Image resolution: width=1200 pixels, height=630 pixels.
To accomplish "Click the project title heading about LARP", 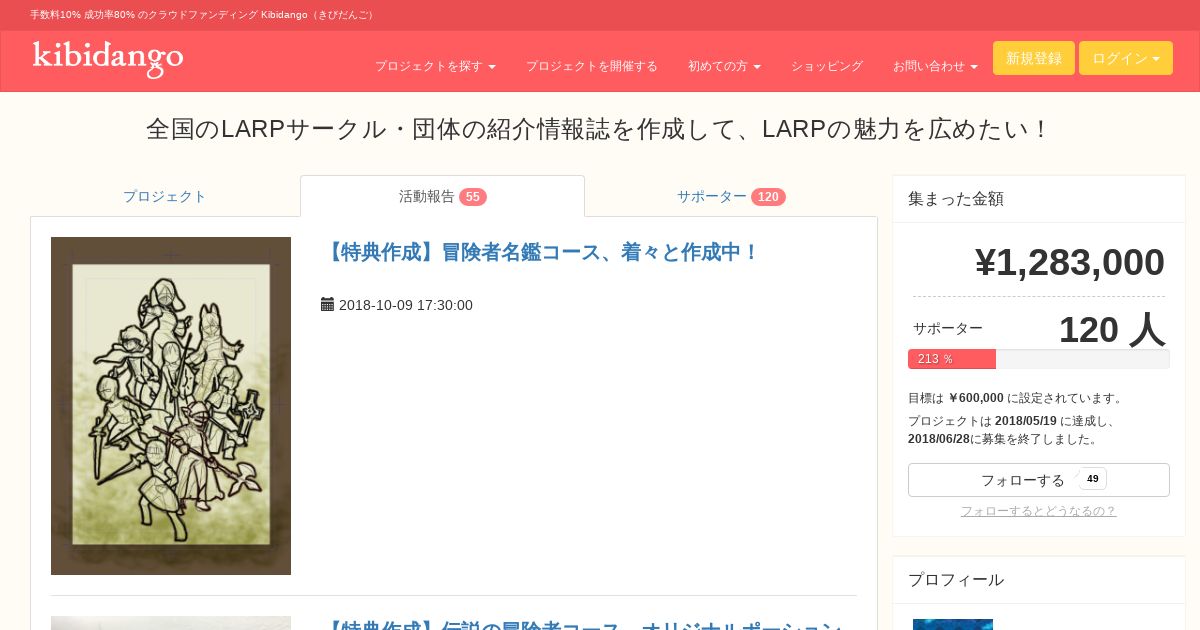I will 599,129.
